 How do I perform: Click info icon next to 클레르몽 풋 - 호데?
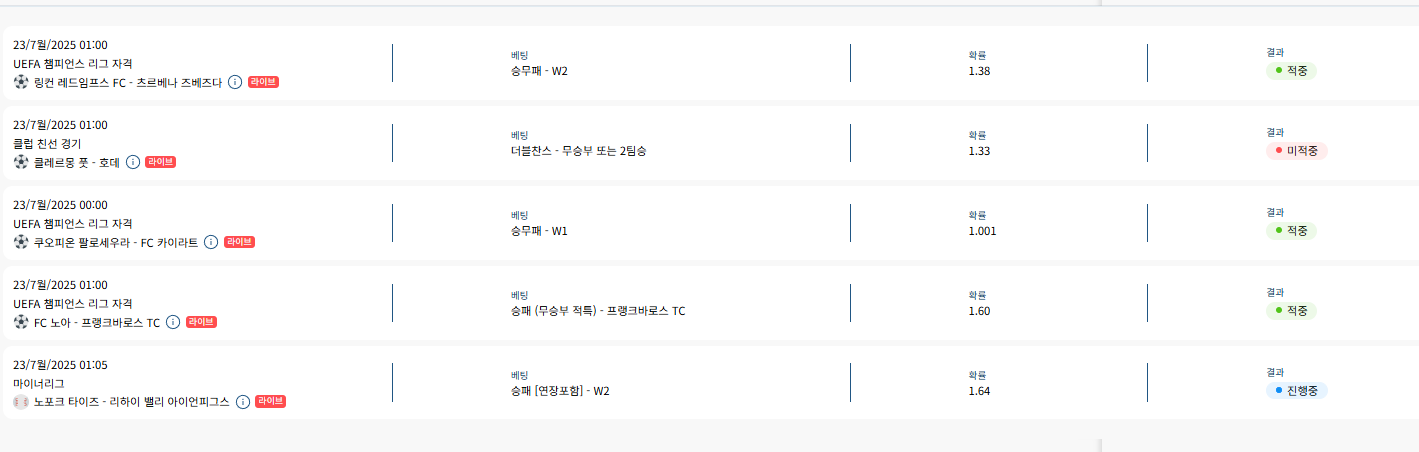click(x=132, y=162)
